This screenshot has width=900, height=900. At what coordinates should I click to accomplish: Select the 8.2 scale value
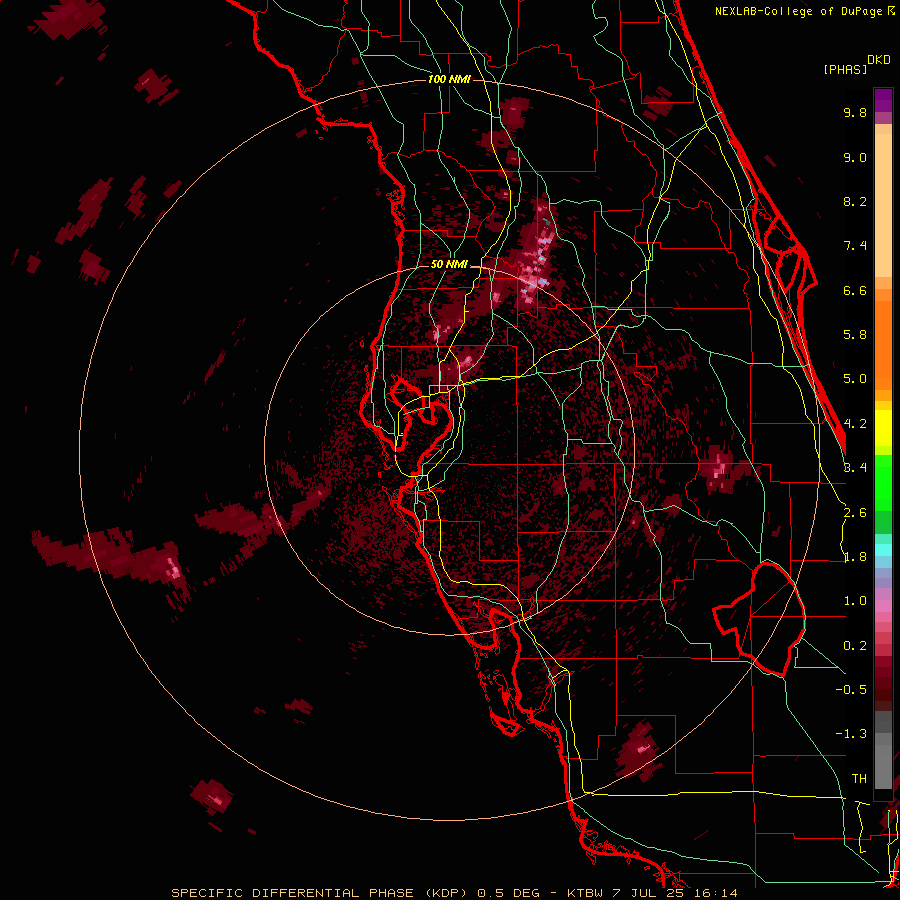pyautogui.click(x=855, y=201)
